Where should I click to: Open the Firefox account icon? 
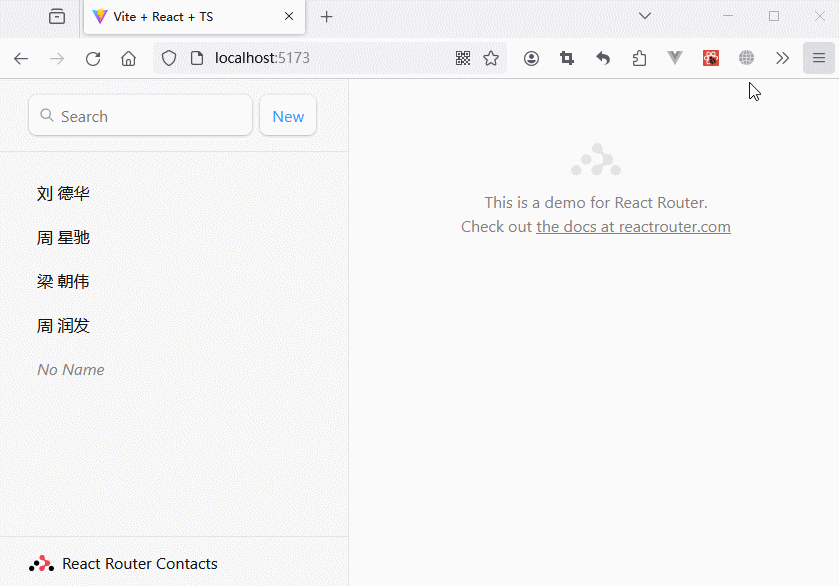point(531,58)
